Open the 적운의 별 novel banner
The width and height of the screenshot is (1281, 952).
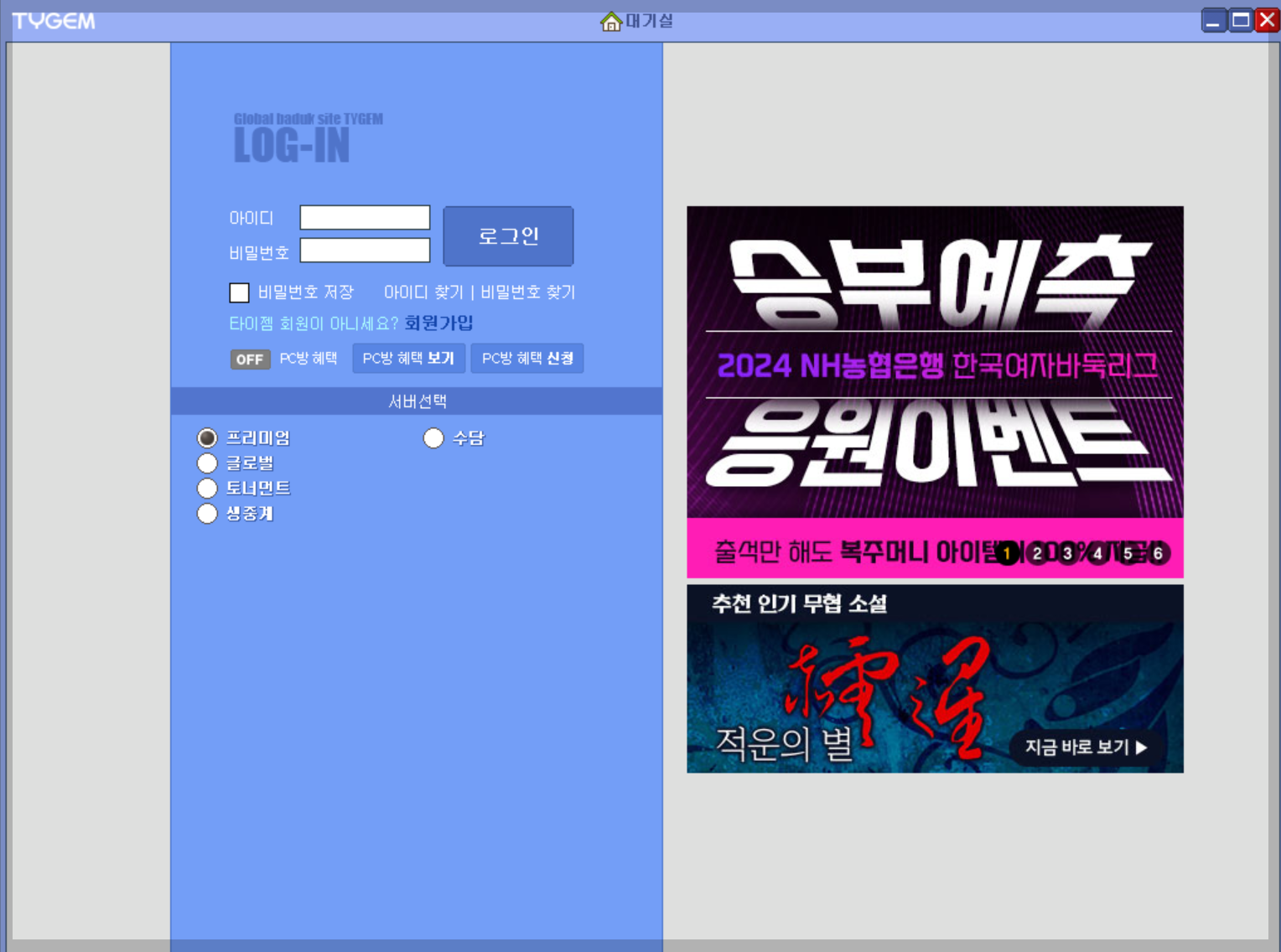[x=935, y=679]
